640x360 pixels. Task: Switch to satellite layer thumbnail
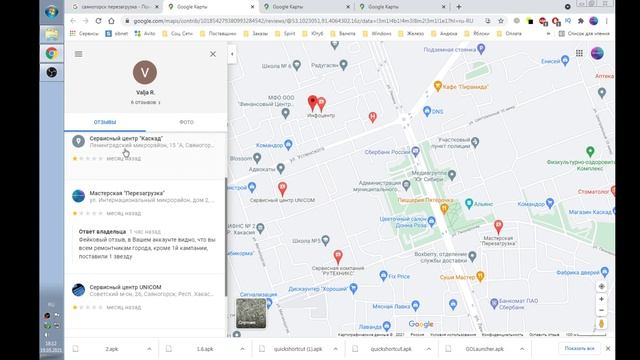(x=251, y=313)
